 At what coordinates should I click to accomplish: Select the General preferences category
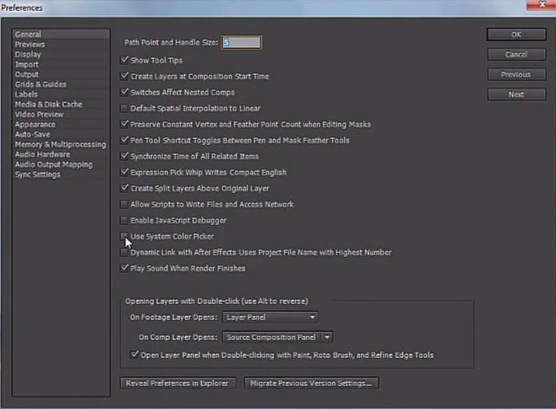pyautogui.click(x=61, y=34)
